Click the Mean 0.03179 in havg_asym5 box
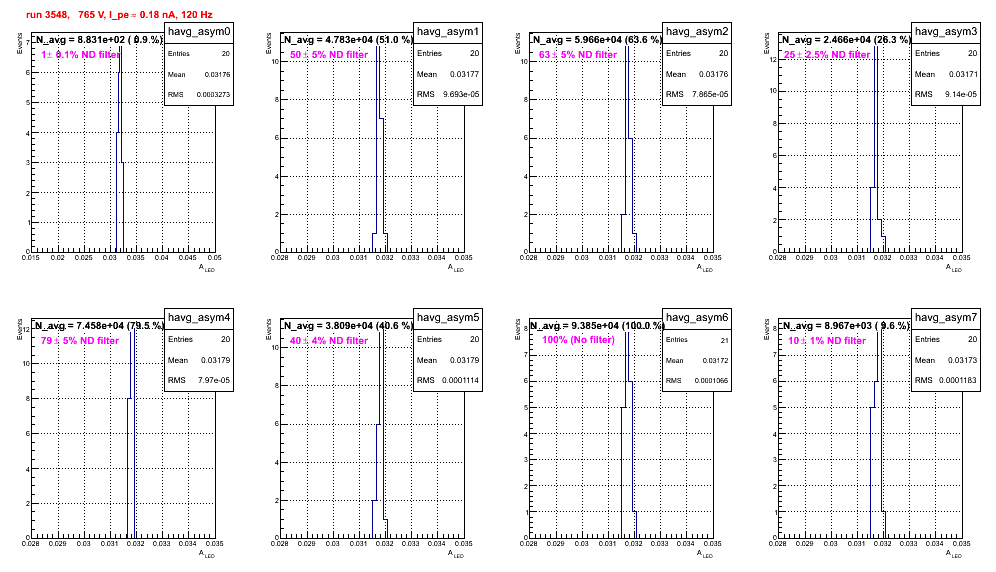Screen dimensions: 996x572 [464, 360]
